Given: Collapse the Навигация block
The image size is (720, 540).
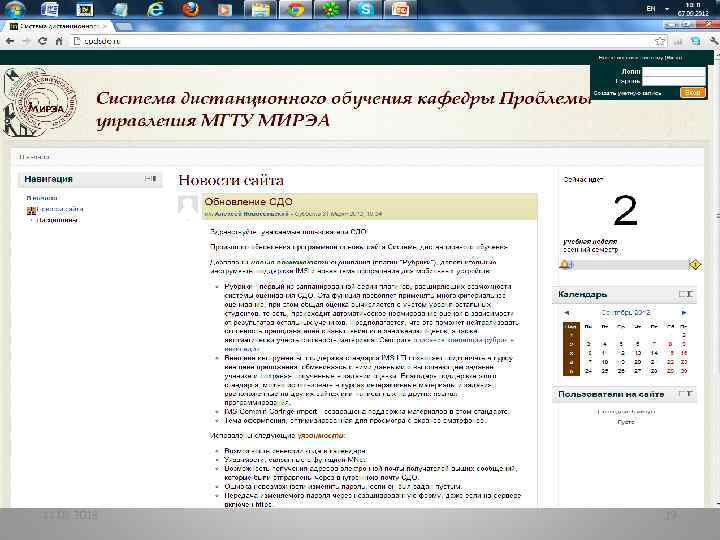Looking at the screenshot, I should 148,179.
